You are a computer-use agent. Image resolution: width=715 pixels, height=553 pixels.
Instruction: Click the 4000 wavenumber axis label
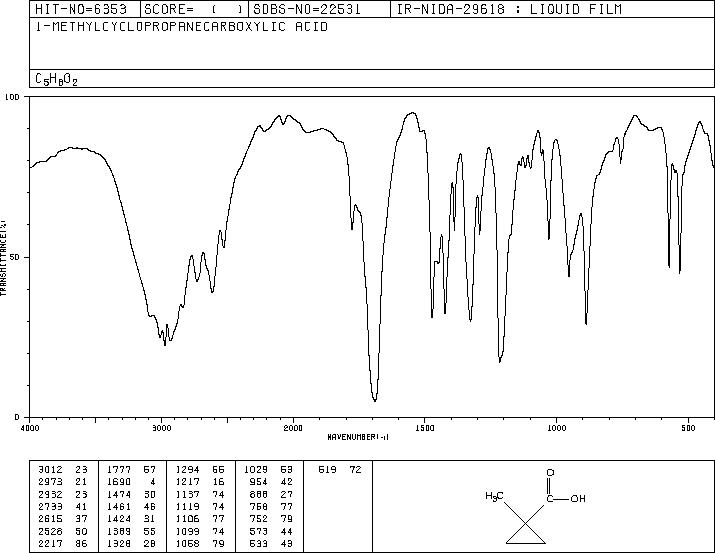click(x=30, y=428)
